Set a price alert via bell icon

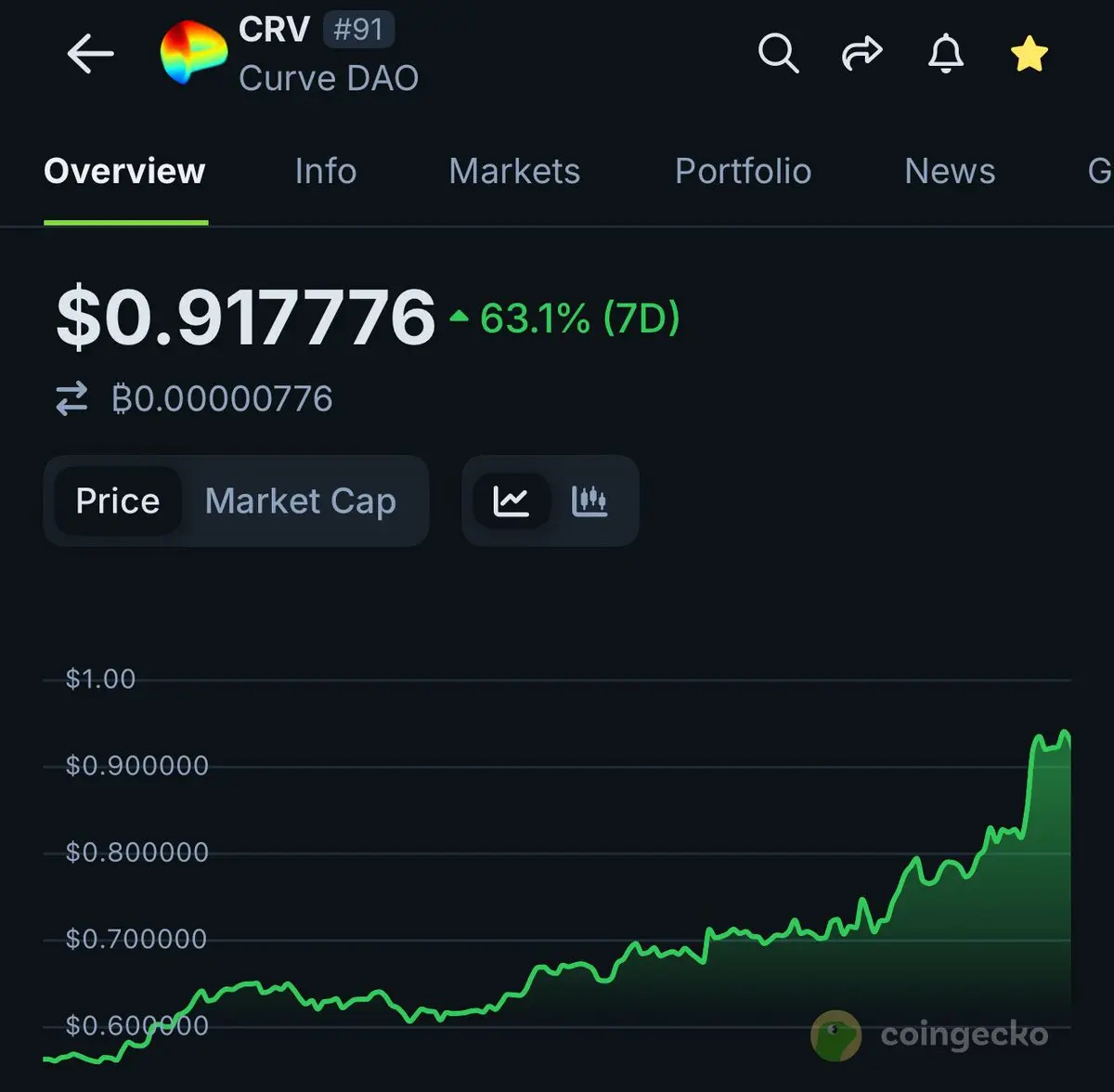945,53
